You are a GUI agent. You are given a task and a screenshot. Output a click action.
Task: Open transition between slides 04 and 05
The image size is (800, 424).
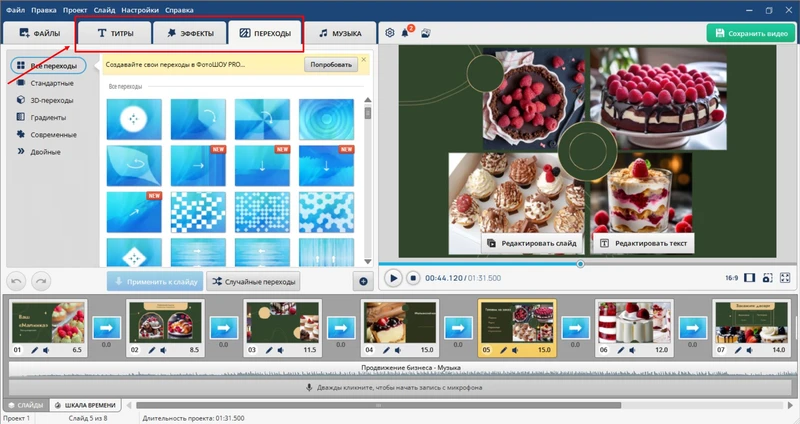coord(458,328)
